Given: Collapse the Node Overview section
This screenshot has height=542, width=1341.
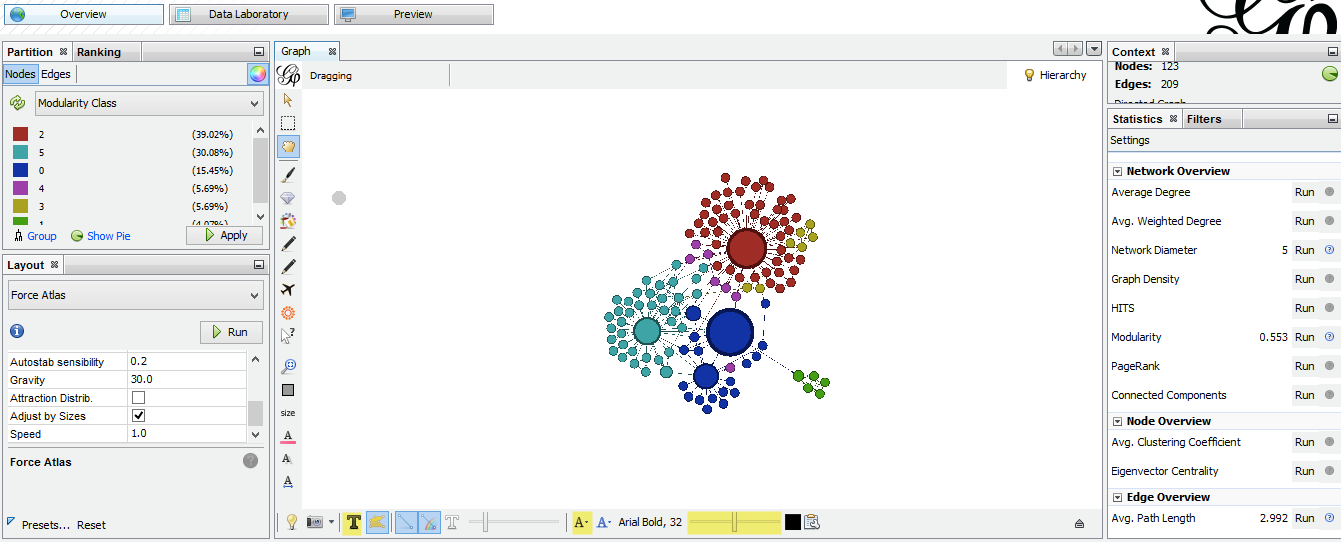Looking at the screenshot, I should click(x=1118, y=421).
